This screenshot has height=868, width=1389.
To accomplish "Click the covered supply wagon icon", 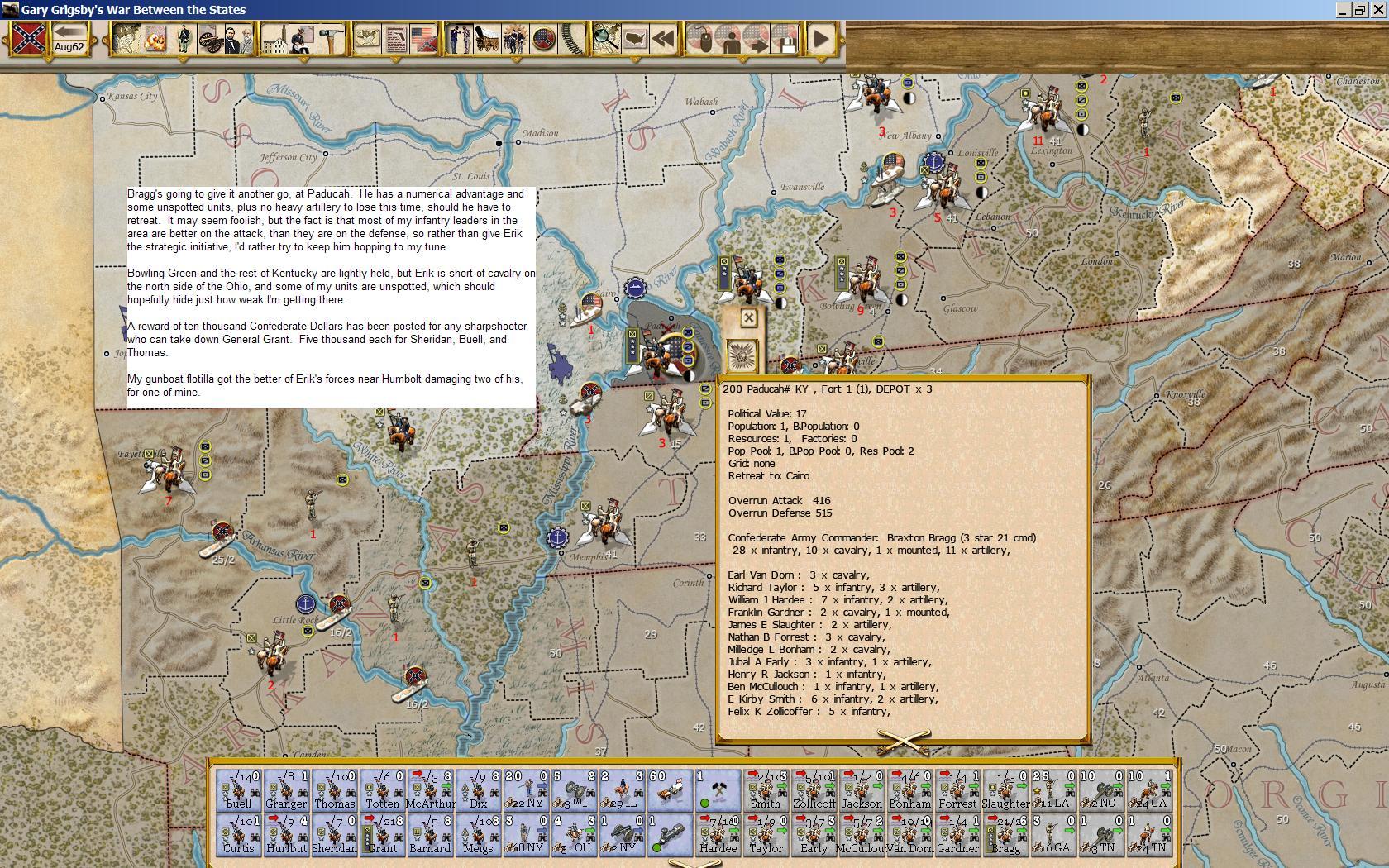I will (488, 39).
